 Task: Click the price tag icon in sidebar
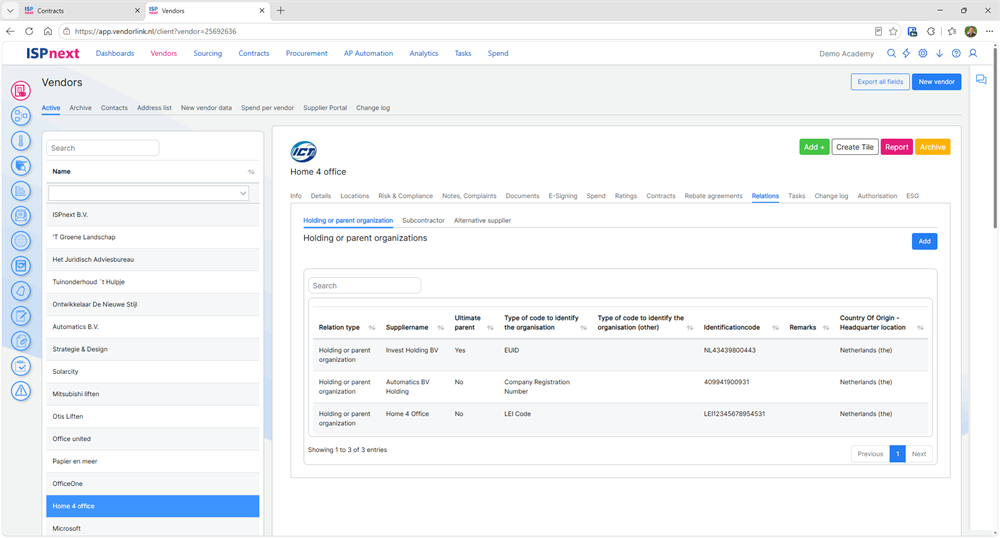[x=20, y=291]
